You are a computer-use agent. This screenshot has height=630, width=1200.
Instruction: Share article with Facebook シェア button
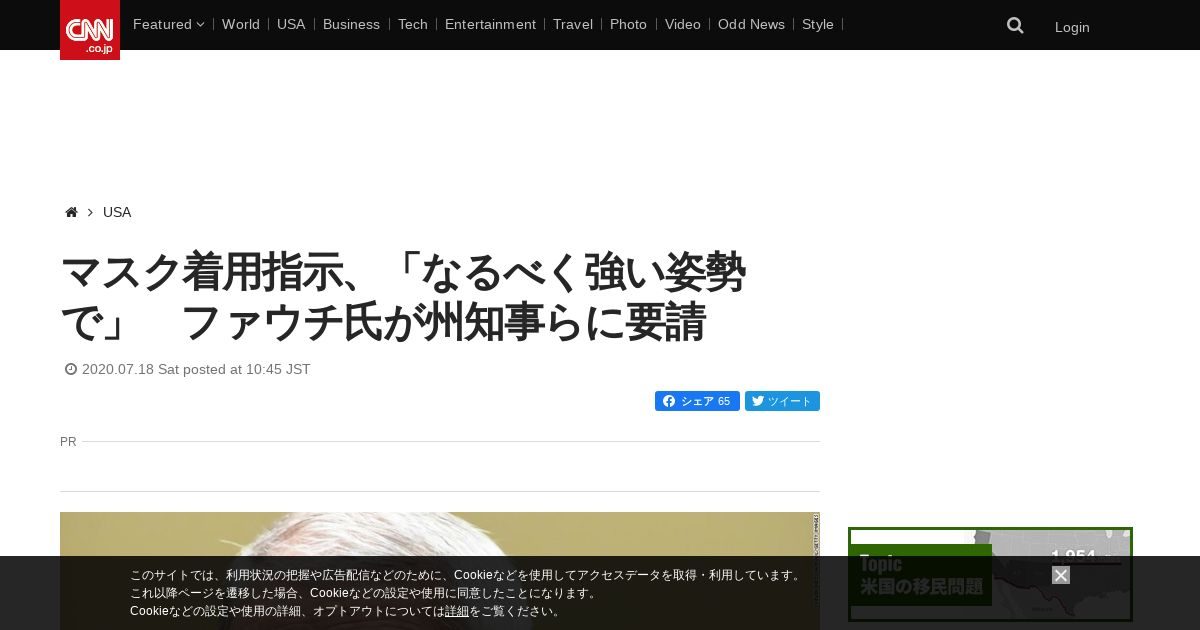pos(697,401)
